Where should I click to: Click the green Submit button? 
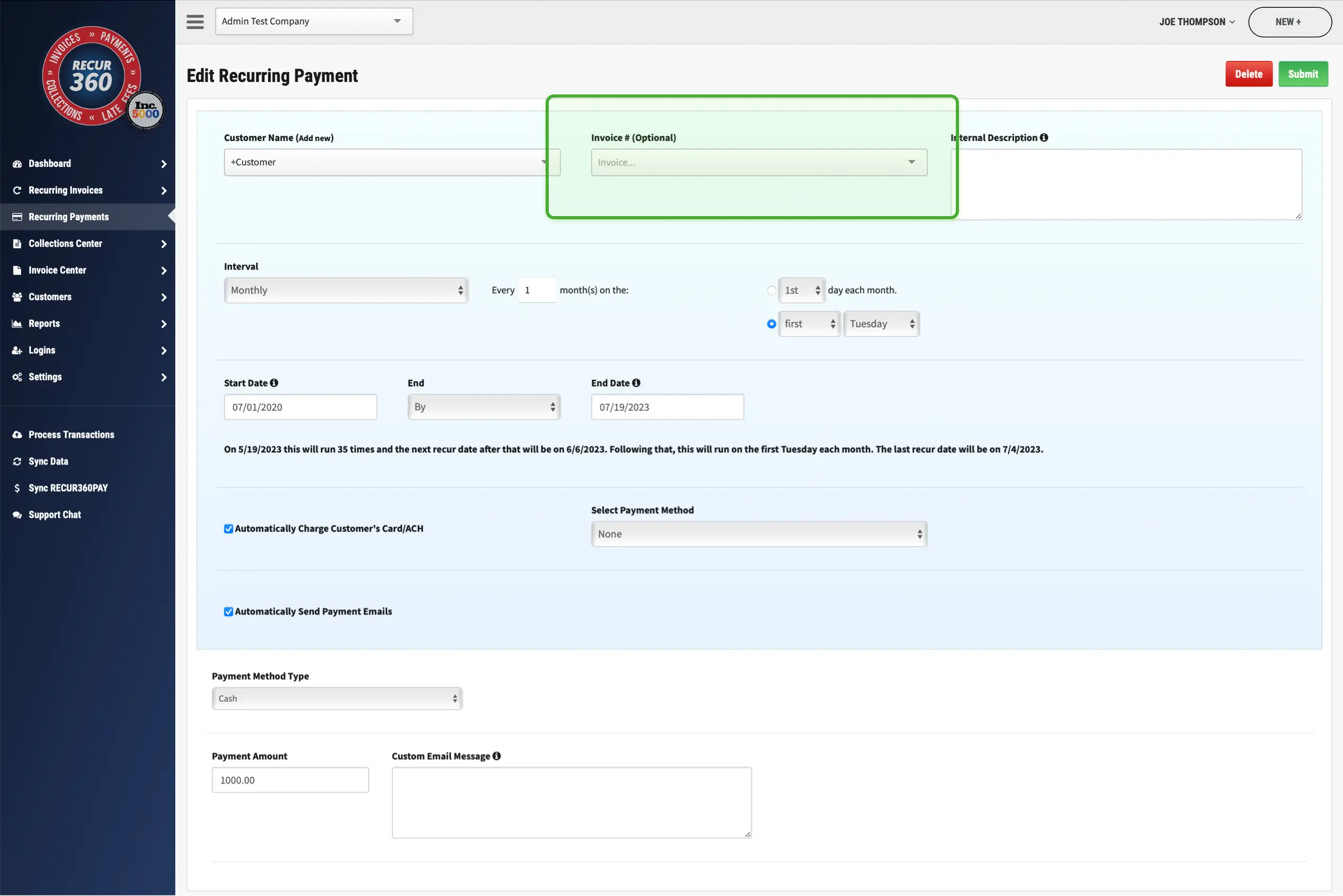pos(1303,74)
